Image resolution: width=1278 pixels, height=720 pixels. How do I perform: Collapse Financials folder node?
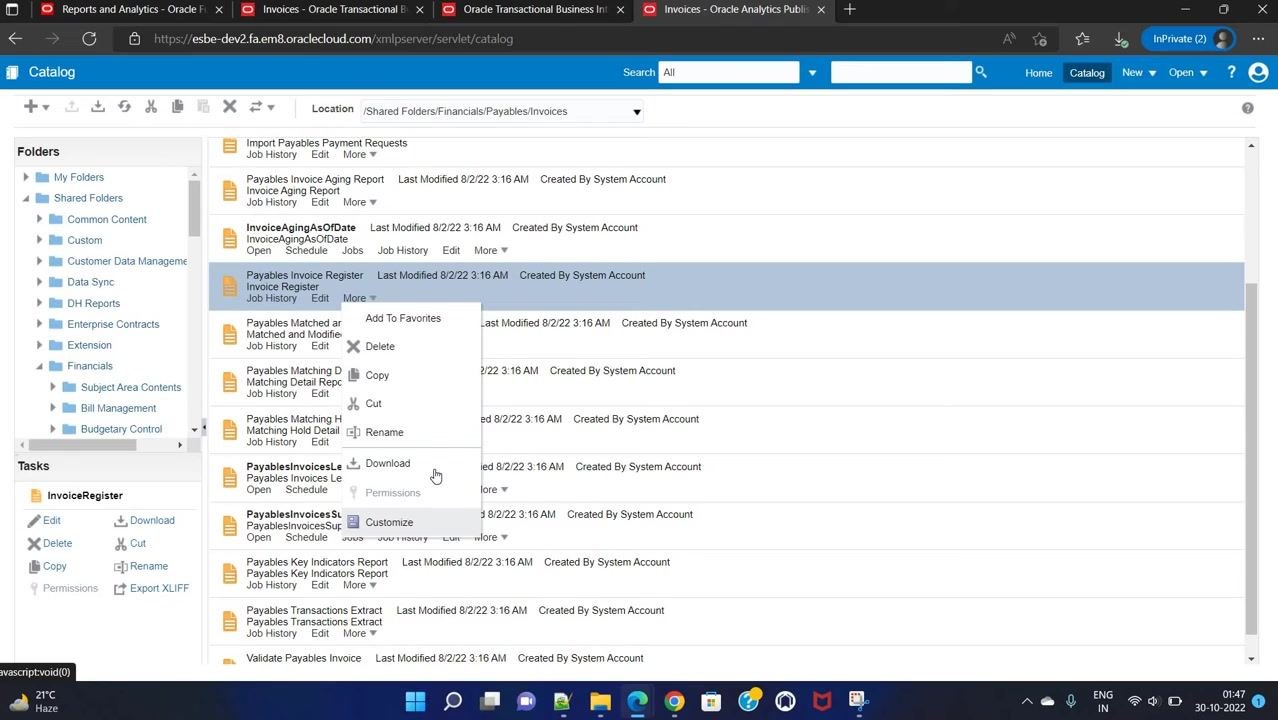pyautogui.click(x=39, y=366)
